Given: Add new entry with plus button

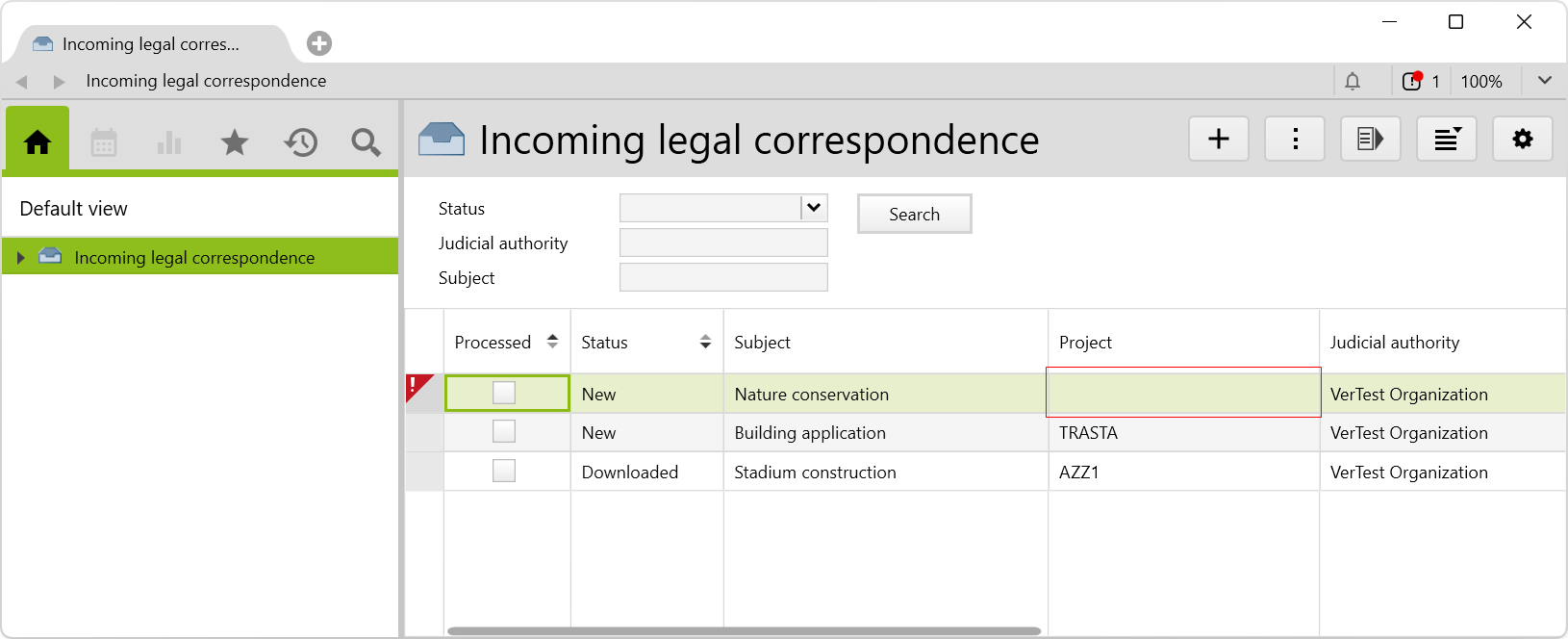Looking at the screenshot, I should point(1219,140).
